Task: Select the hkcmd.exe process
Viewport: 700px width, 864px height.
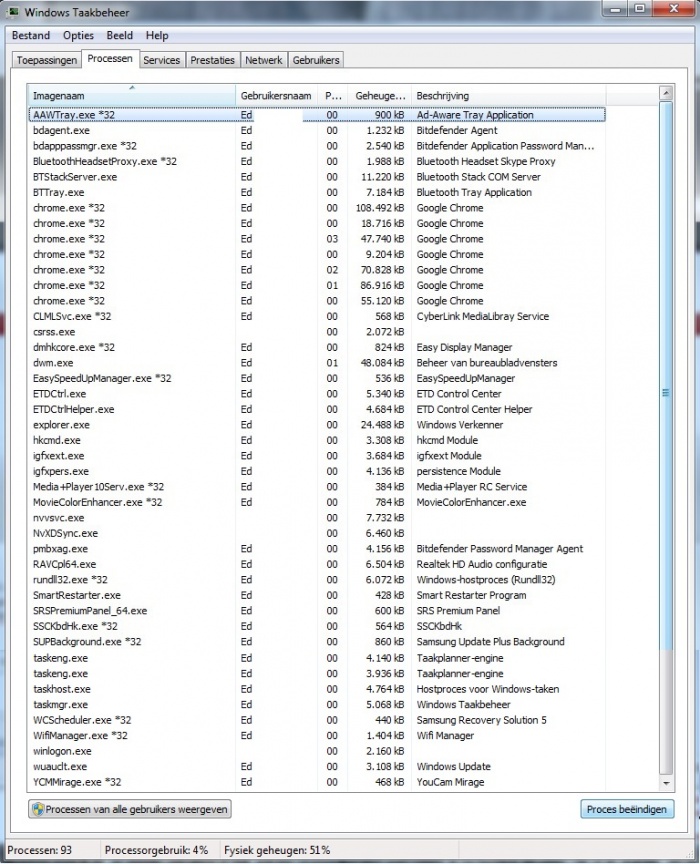Action: coord(316,440)
